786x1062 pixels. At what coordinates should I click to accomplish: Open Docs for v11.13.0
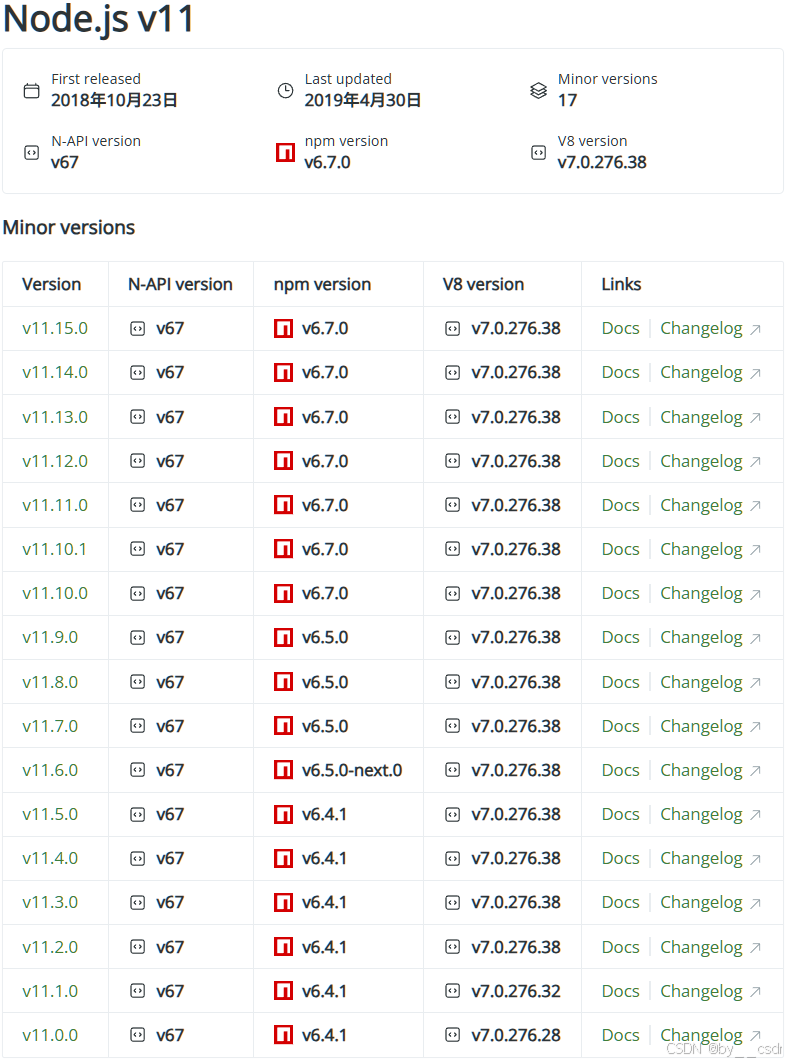pyautogui.click(x=621, y=417)
